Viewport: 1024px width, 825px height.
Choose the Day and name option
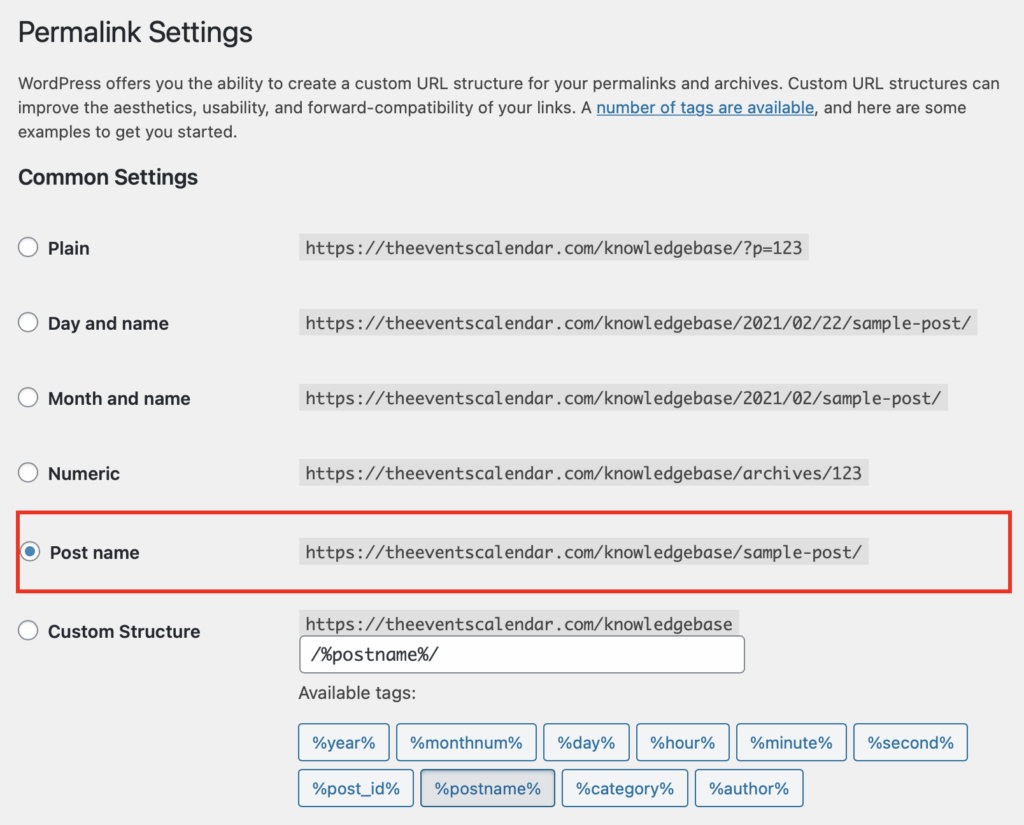[x=28, y=323]
